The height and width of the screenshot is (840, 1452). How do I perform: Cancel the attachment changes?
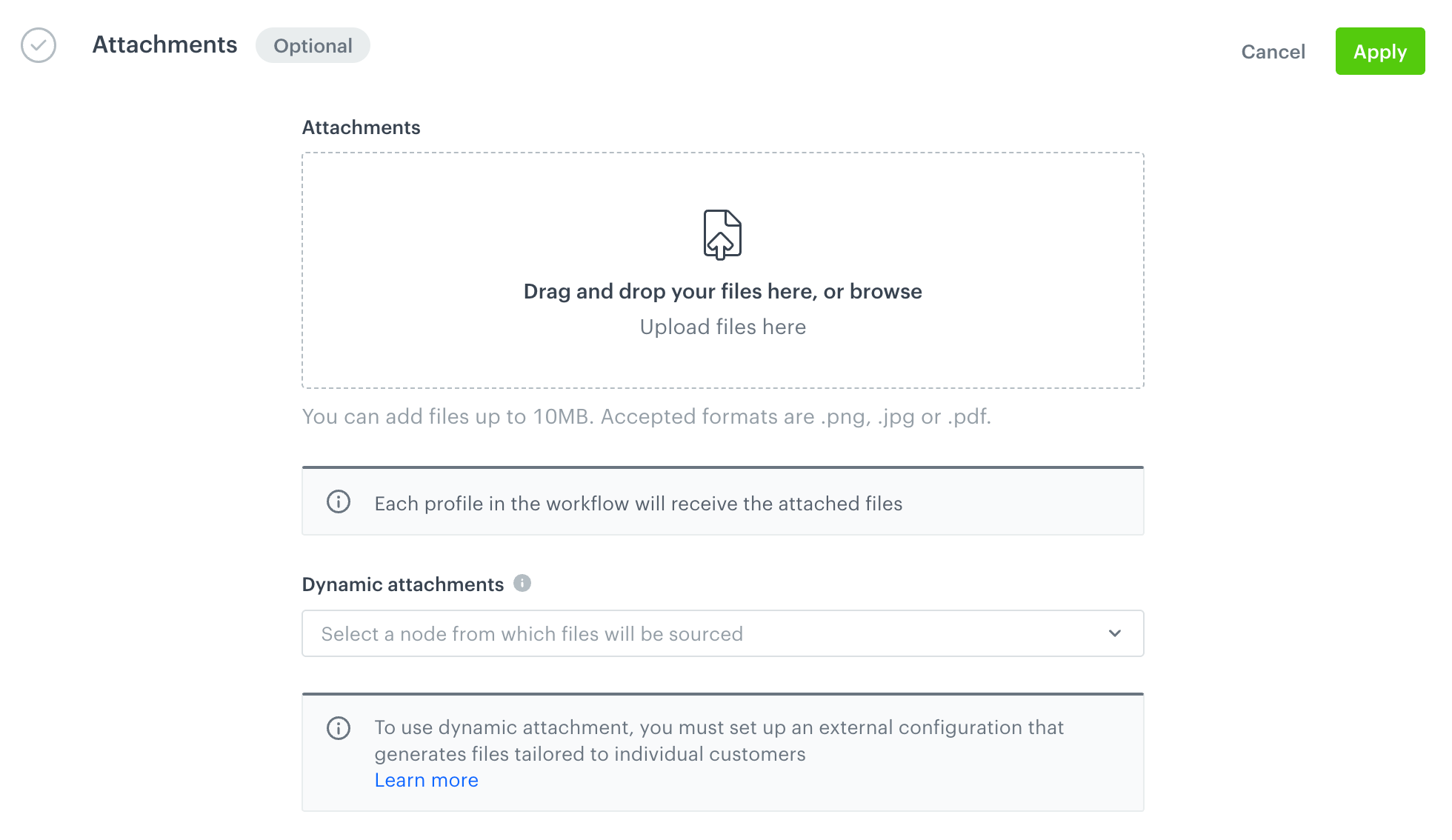pyautogui.click(x=1273, y=52)
